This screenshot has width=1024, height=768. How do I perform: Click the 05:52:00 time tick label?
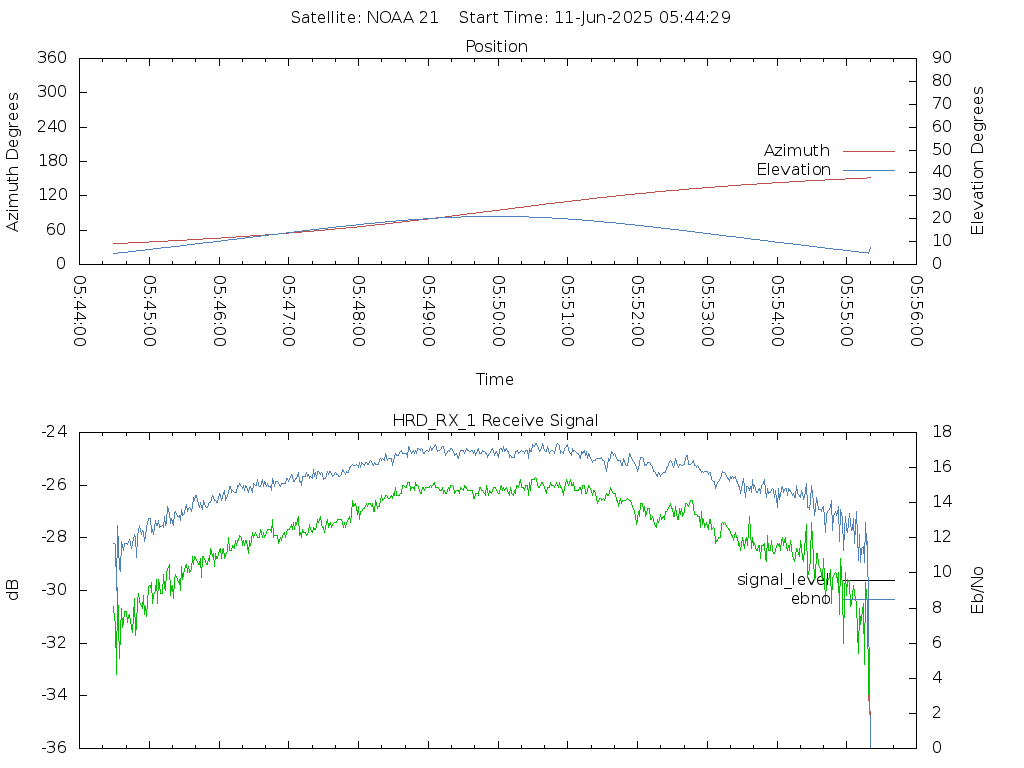click(x=637, y=311)
